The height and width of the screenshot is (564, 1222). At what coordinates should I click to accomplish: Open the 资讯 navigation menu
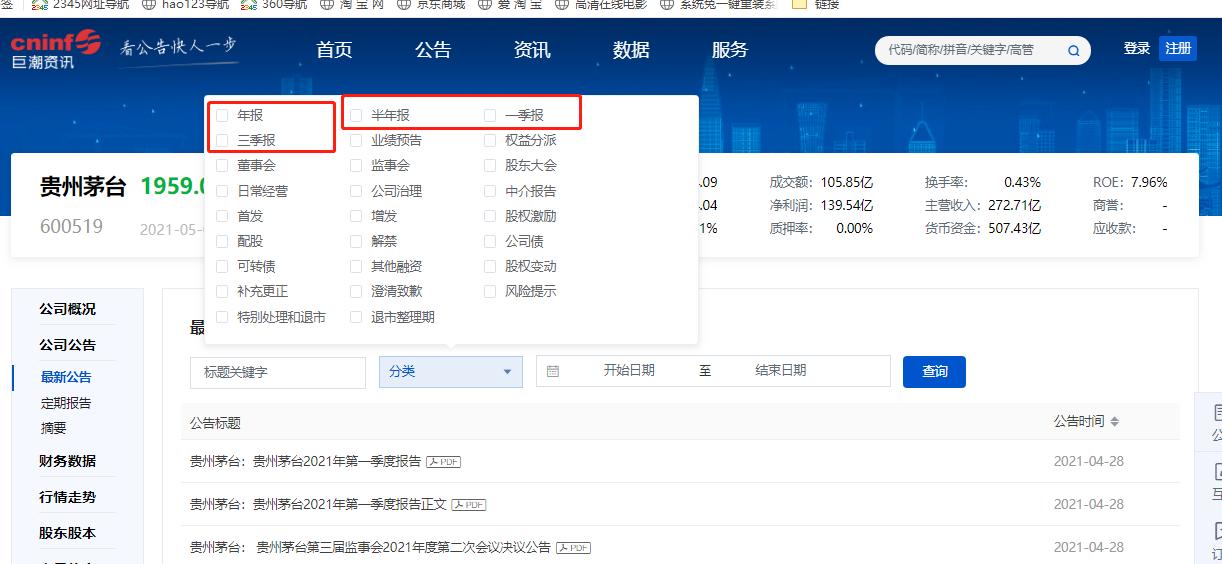click(532, 50)
